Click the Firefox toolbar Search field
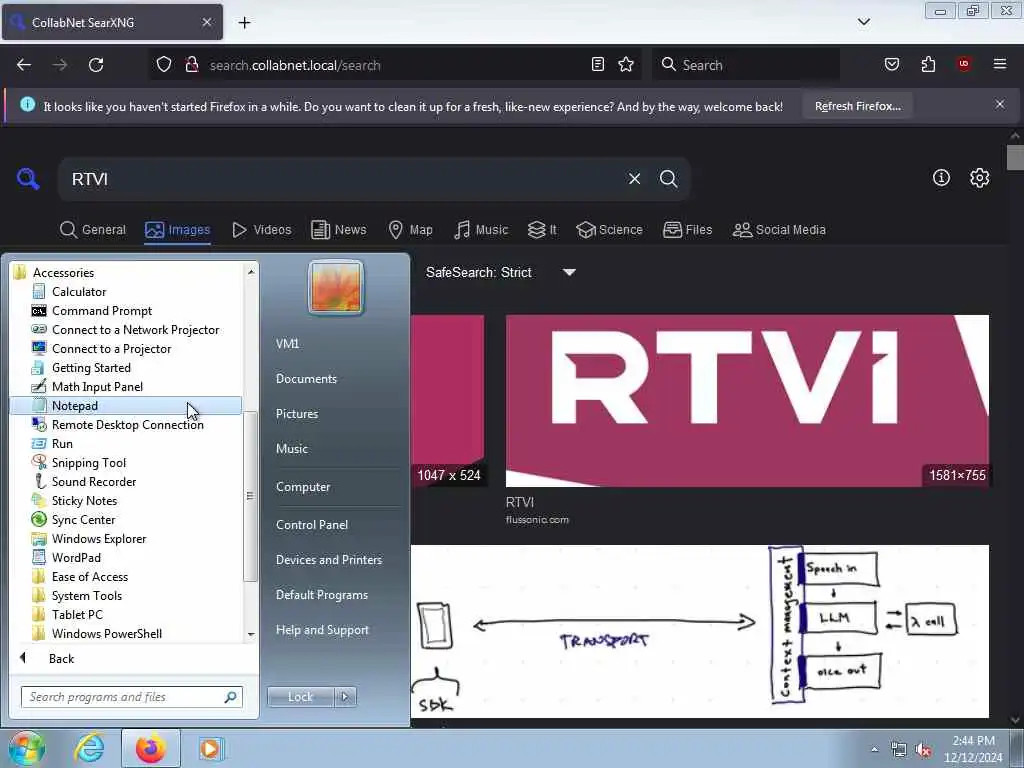This screenshot has width=1024, height=768. point(746,65)
